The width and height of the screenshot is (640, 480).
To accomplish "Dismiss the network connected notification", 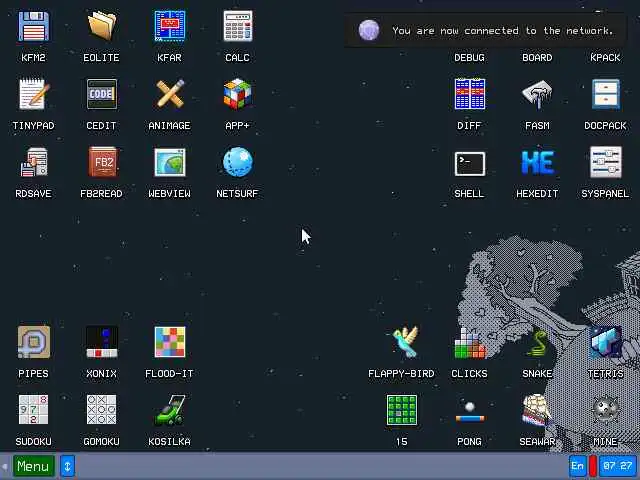I will 485,31.
